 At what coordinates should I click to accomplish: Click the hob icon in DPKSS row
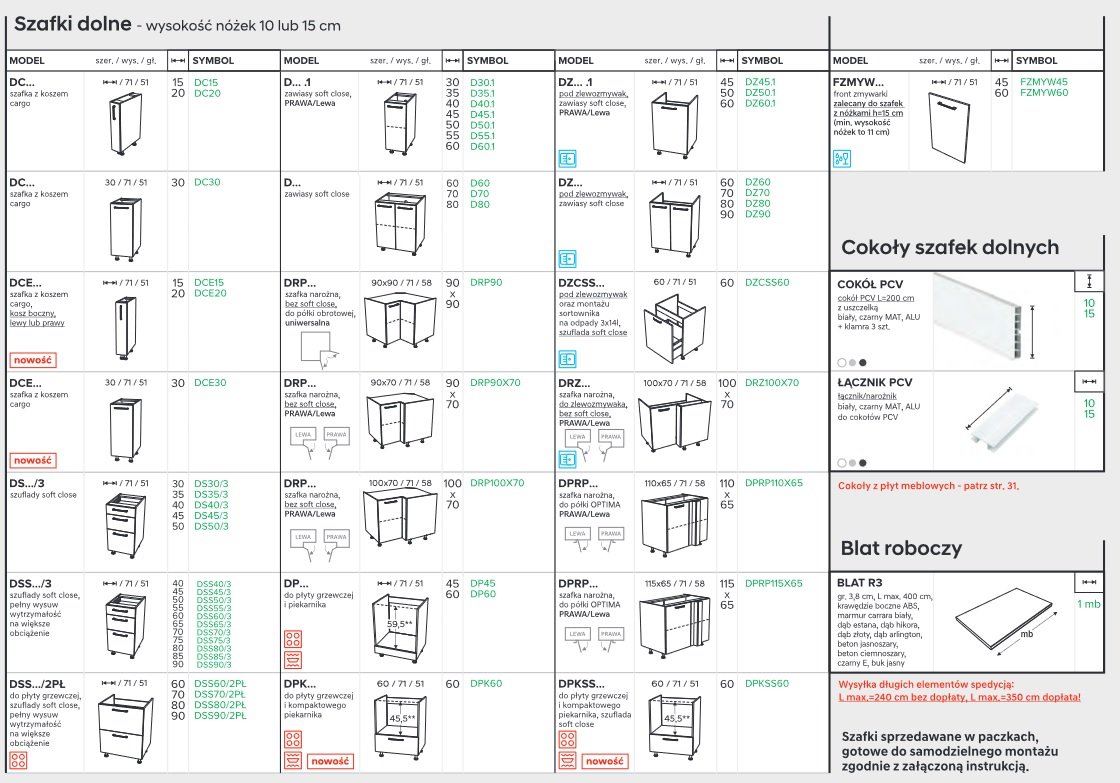click(567, 741)
